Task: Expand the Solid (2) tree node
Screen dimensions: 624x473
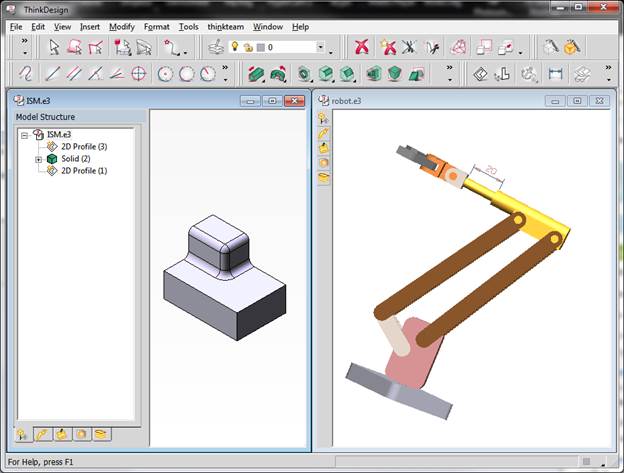Action: (38, 160)
